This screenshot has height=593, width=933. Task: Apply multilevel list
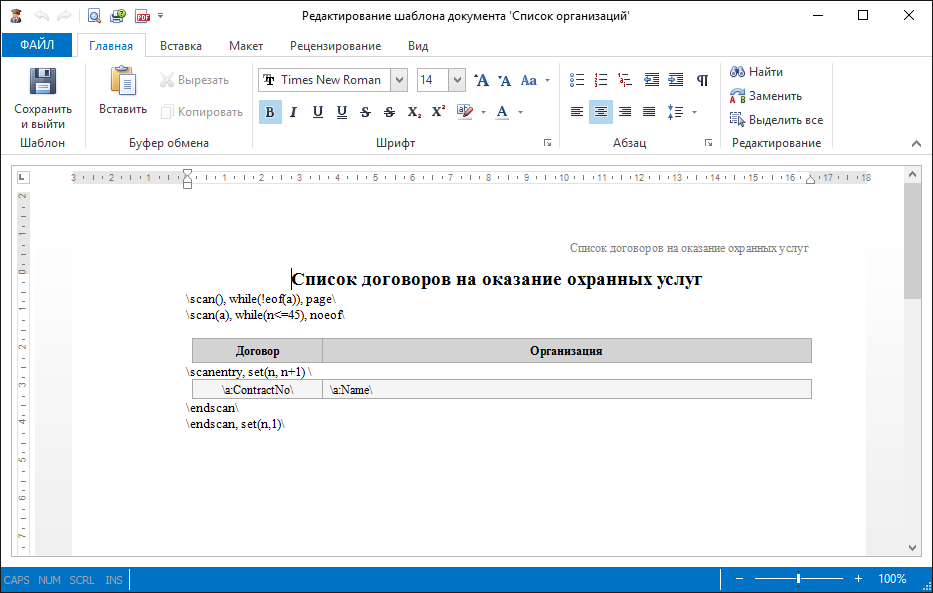pos(625,80)
